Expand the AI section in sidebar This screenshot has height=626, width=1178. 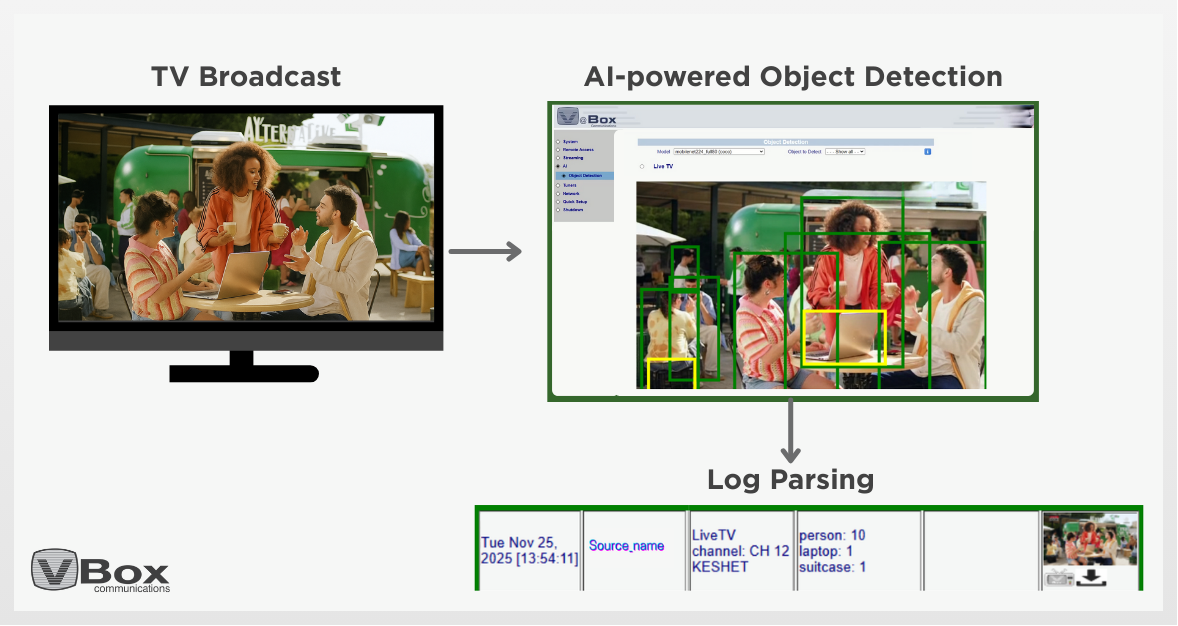(565, 166)
